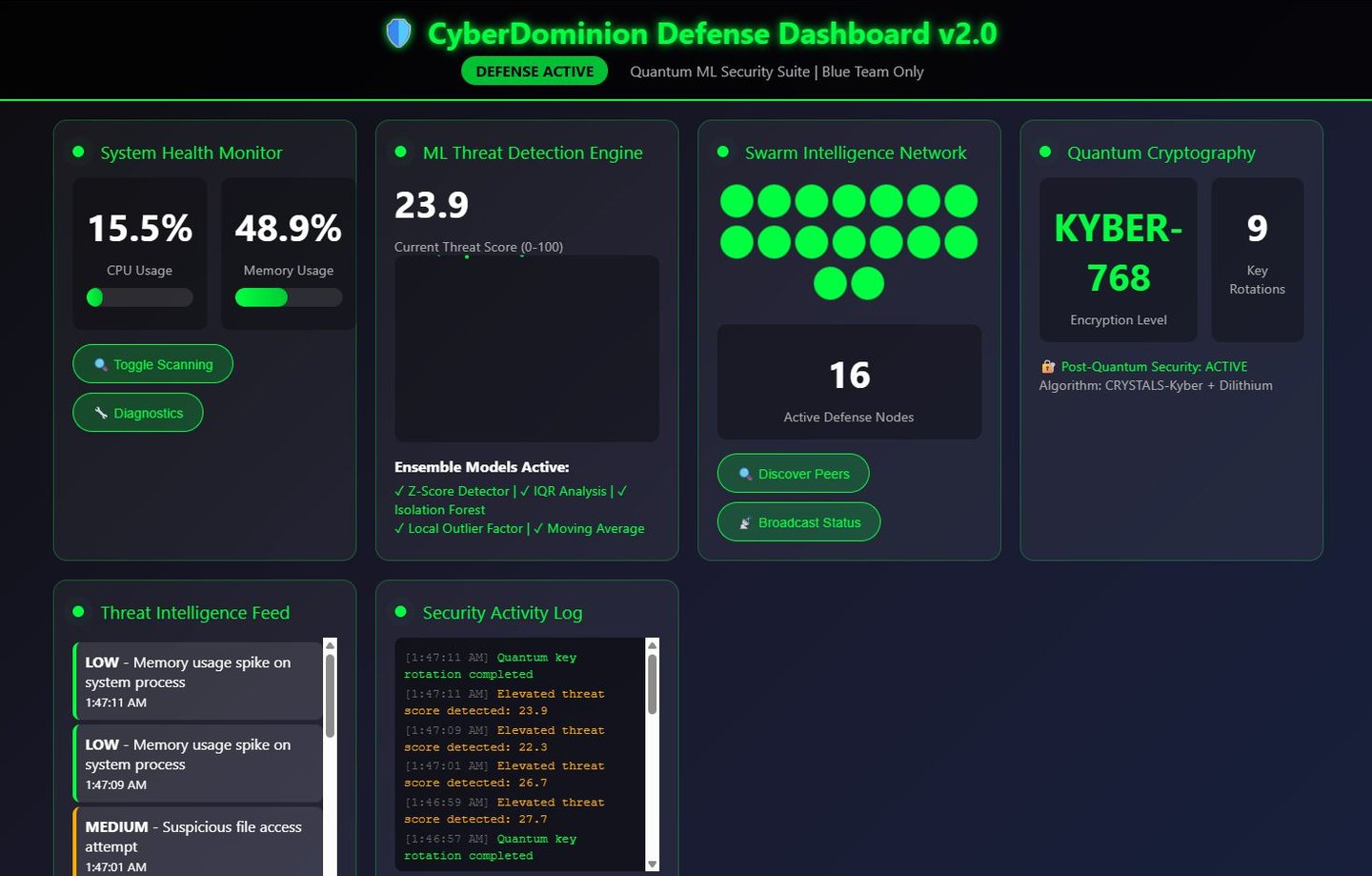The image size is (1372, 876).
Task: Click the Discover Peers button
Action: [793, 474]
